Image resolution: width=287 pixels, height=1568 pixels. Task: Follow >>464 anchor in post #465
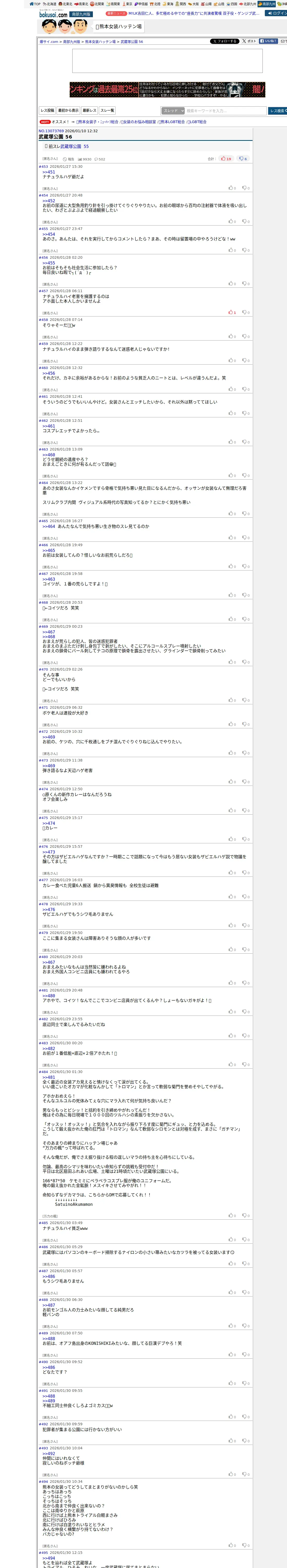tap(49, 527)
